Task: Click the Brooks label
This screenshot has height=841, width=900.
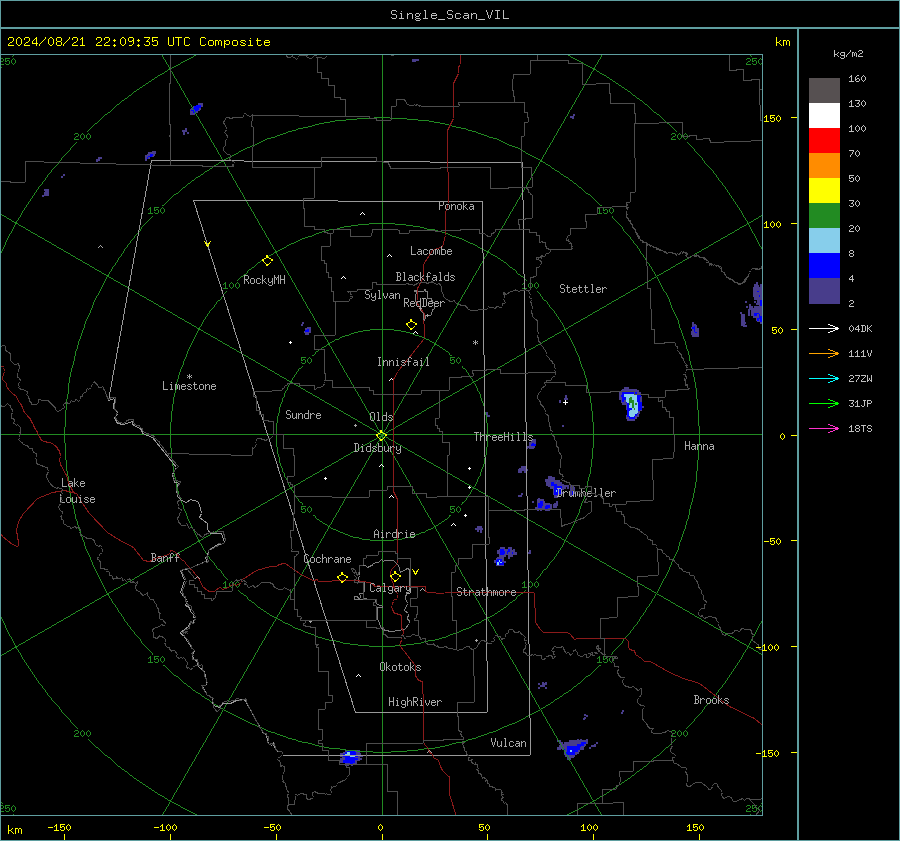Action: coord(711,700)
